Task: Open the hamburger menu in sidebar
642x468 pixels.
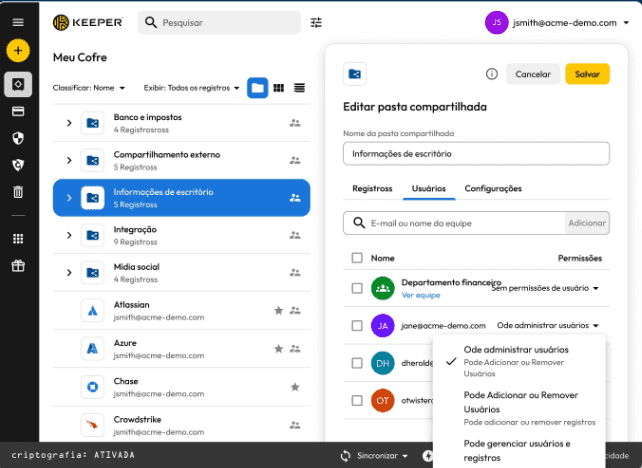Action: (18, 22)
